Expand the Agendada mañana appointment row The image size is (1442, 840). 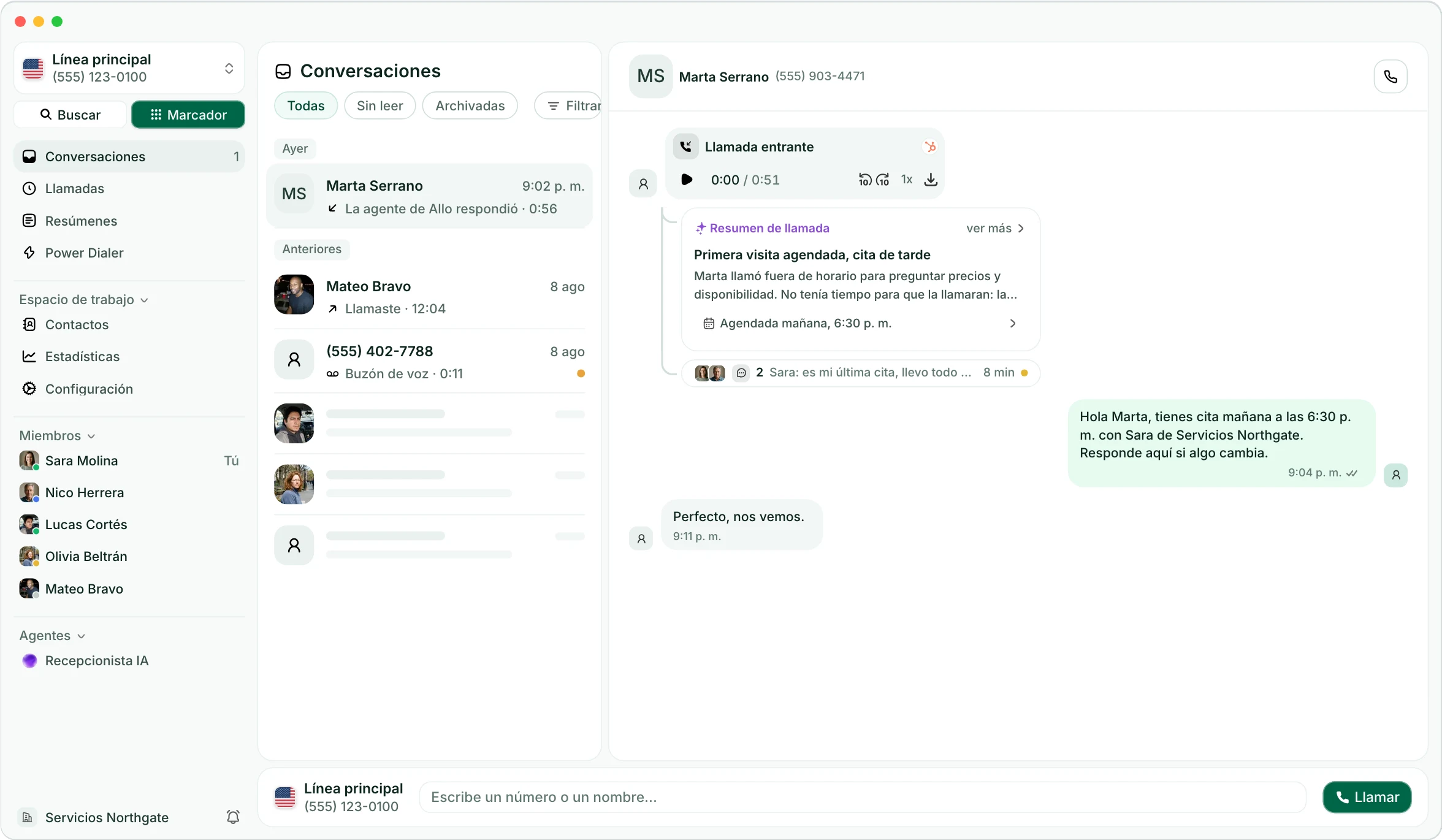point(860,323)
